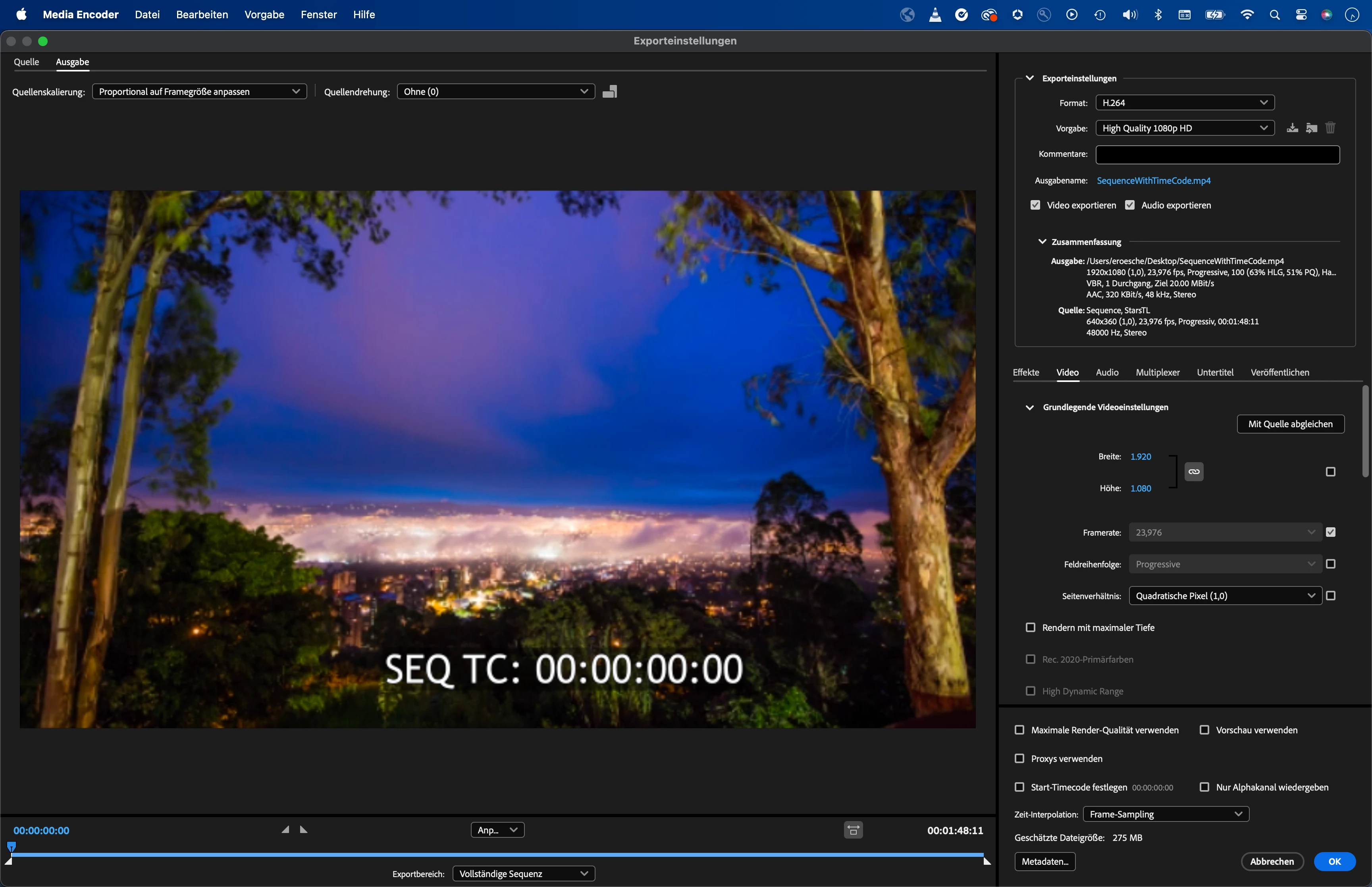Click the aspect ratio correction icon
Screen dimensions: 1372x887
point(853,830)
